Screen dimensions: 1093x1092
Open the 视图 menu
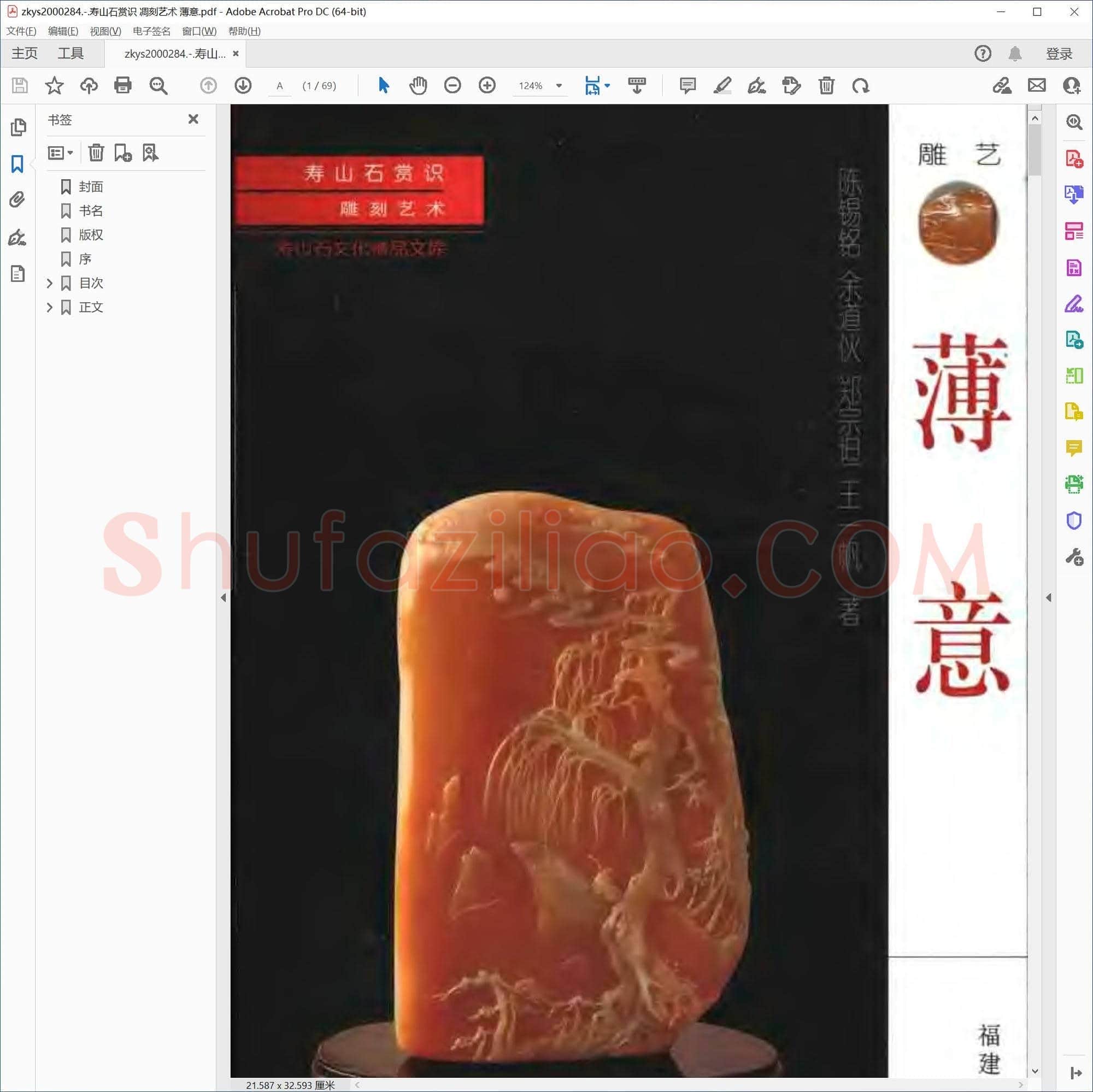(x=105, y=31)
